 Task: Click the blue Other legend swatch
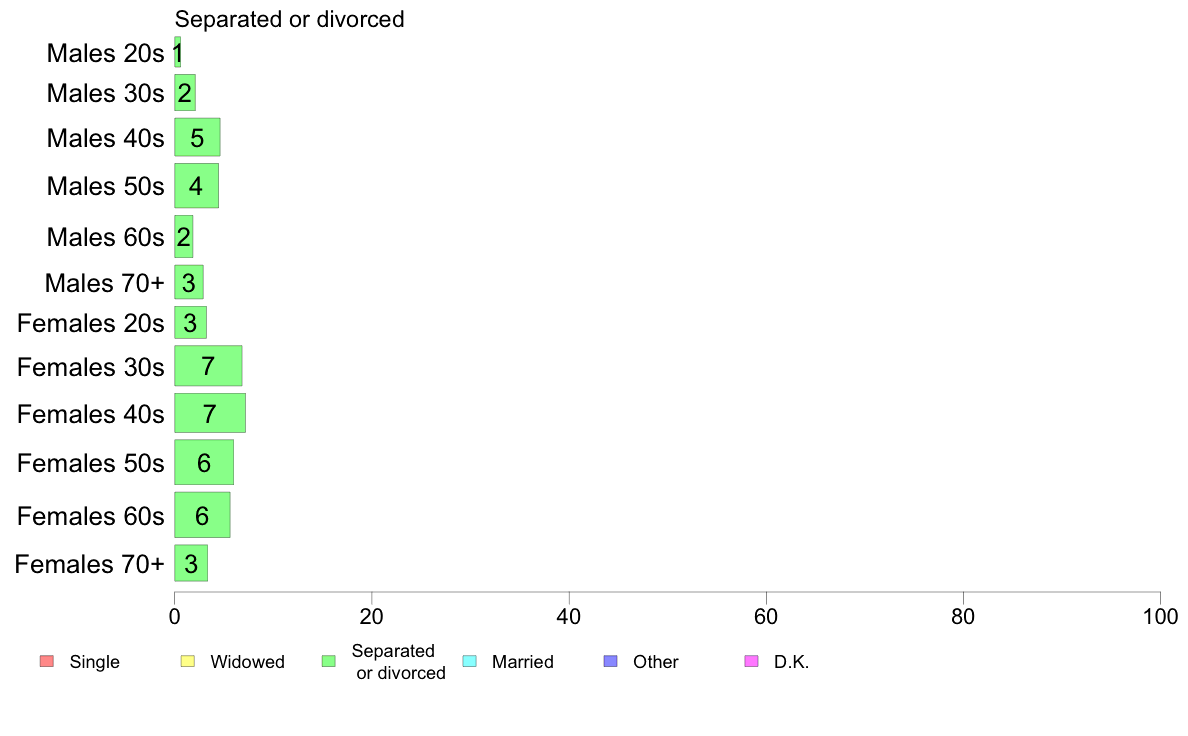coord(611,661)
